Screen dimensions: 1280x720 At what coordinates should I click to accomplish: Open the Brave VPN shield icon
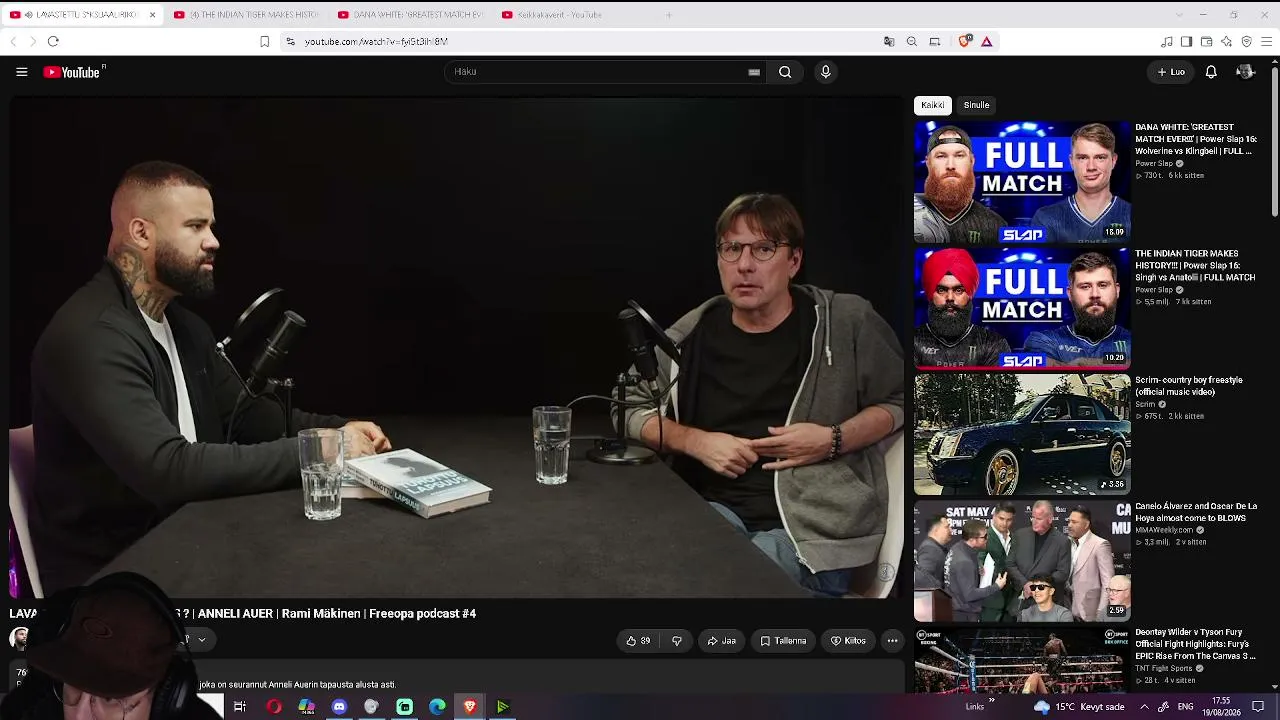(1246, 41)
